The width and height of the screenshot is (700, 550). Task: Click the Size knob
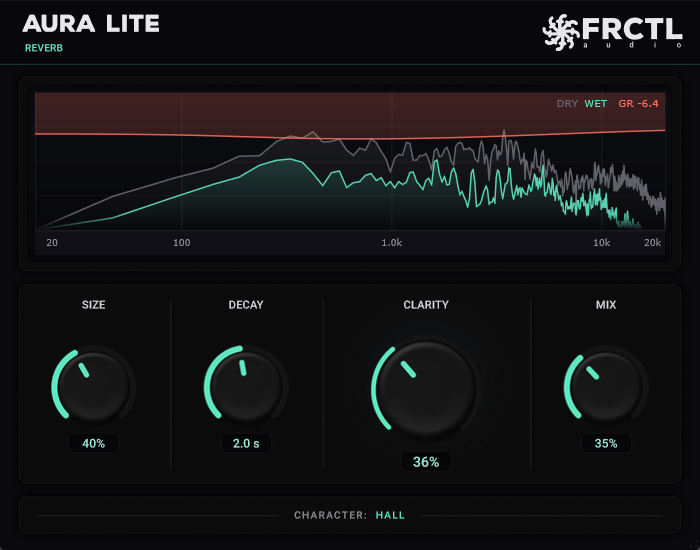94,387
